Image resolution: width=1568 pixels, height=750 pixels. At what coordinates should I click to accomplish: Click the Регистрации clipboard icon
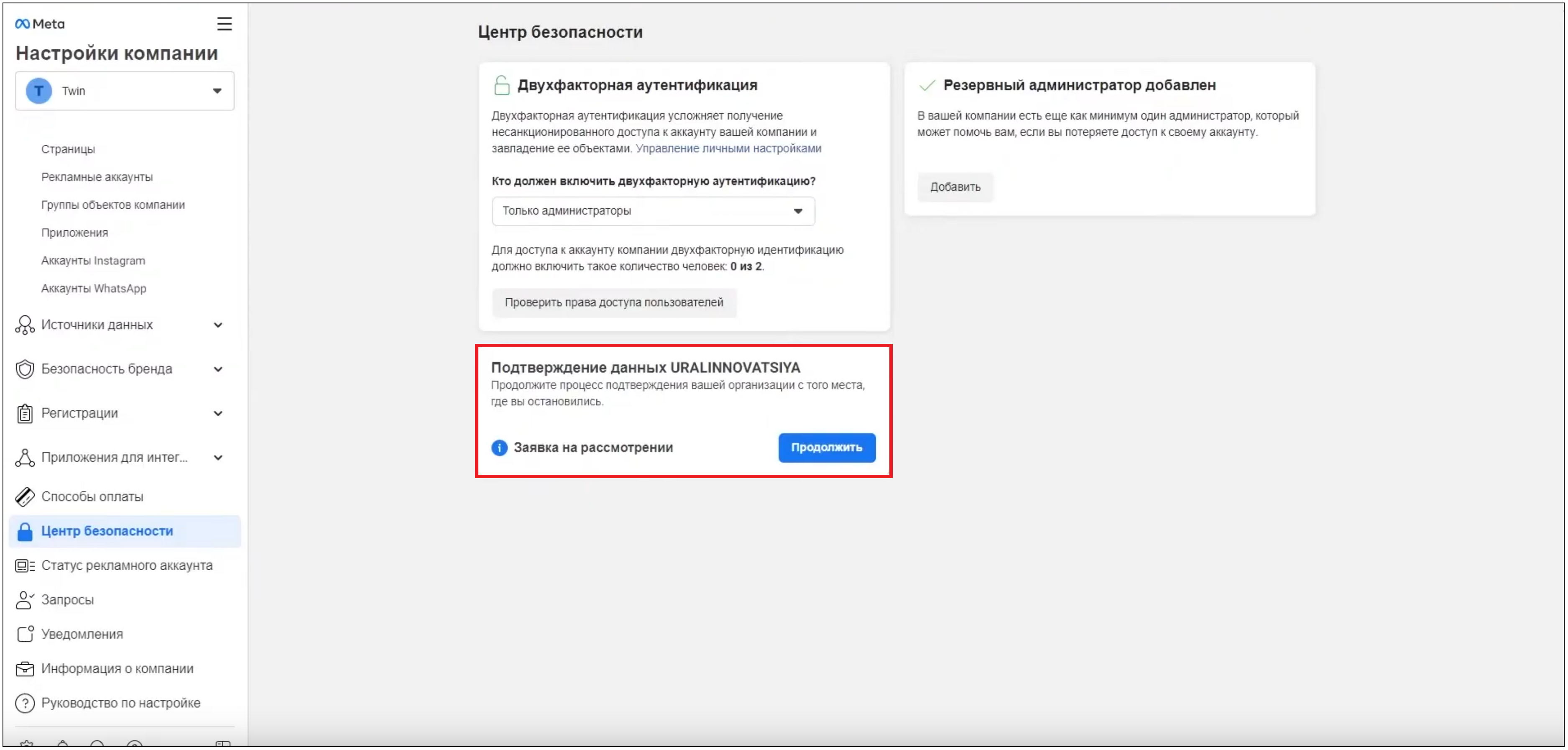coord(24,413)
